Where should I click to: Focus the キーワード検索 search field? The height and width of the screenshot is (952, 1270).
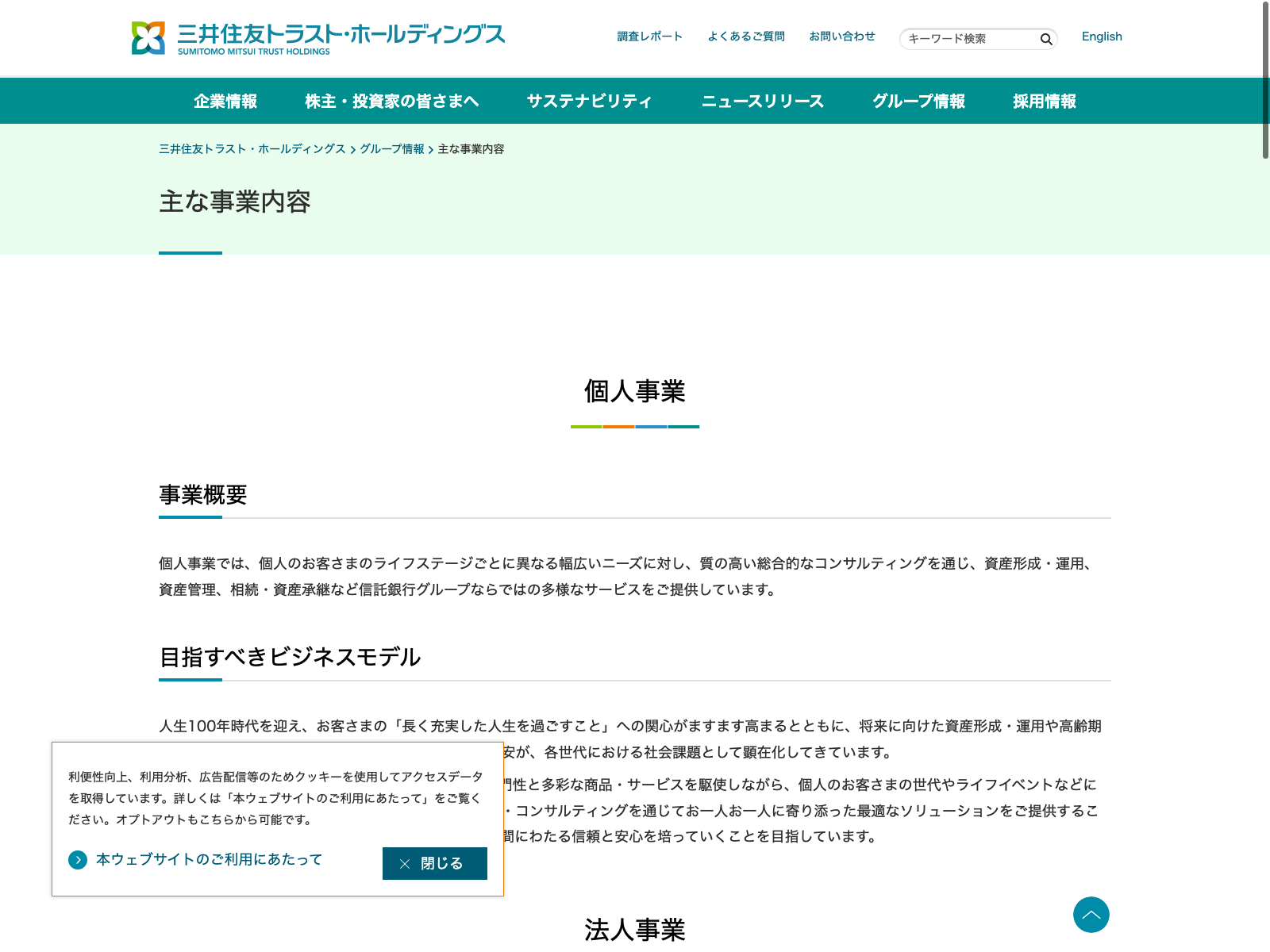pos(970,39)
